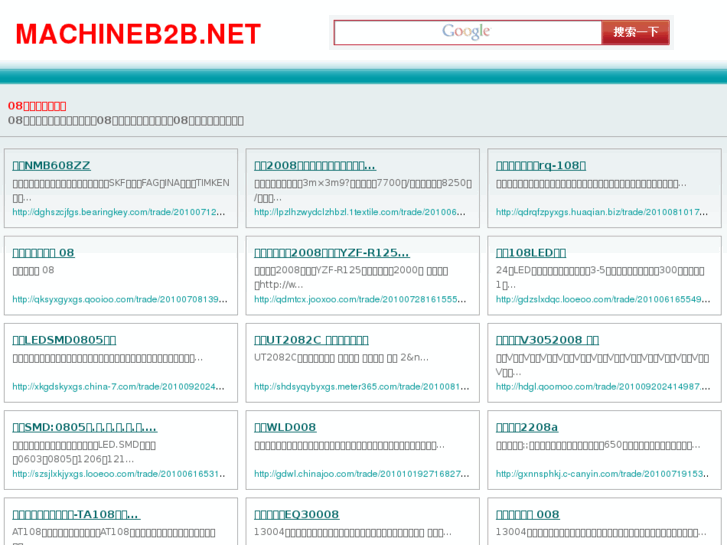The height and width of the screenshot is (545, 727).
Task: Click the red page heading starting with 08
Action: point(37,106)
